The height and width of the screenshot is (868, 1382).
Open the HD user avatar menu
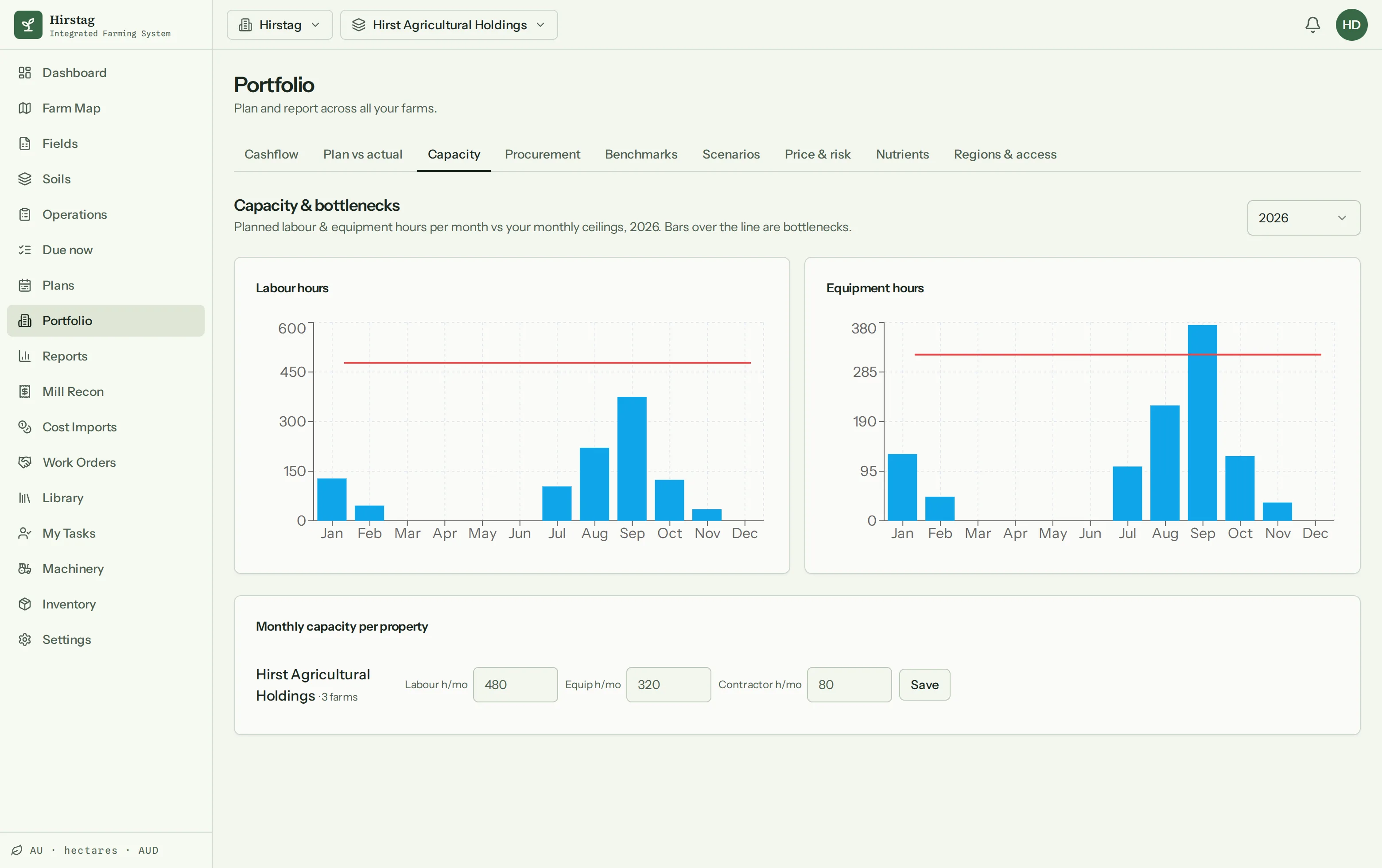1351,25
